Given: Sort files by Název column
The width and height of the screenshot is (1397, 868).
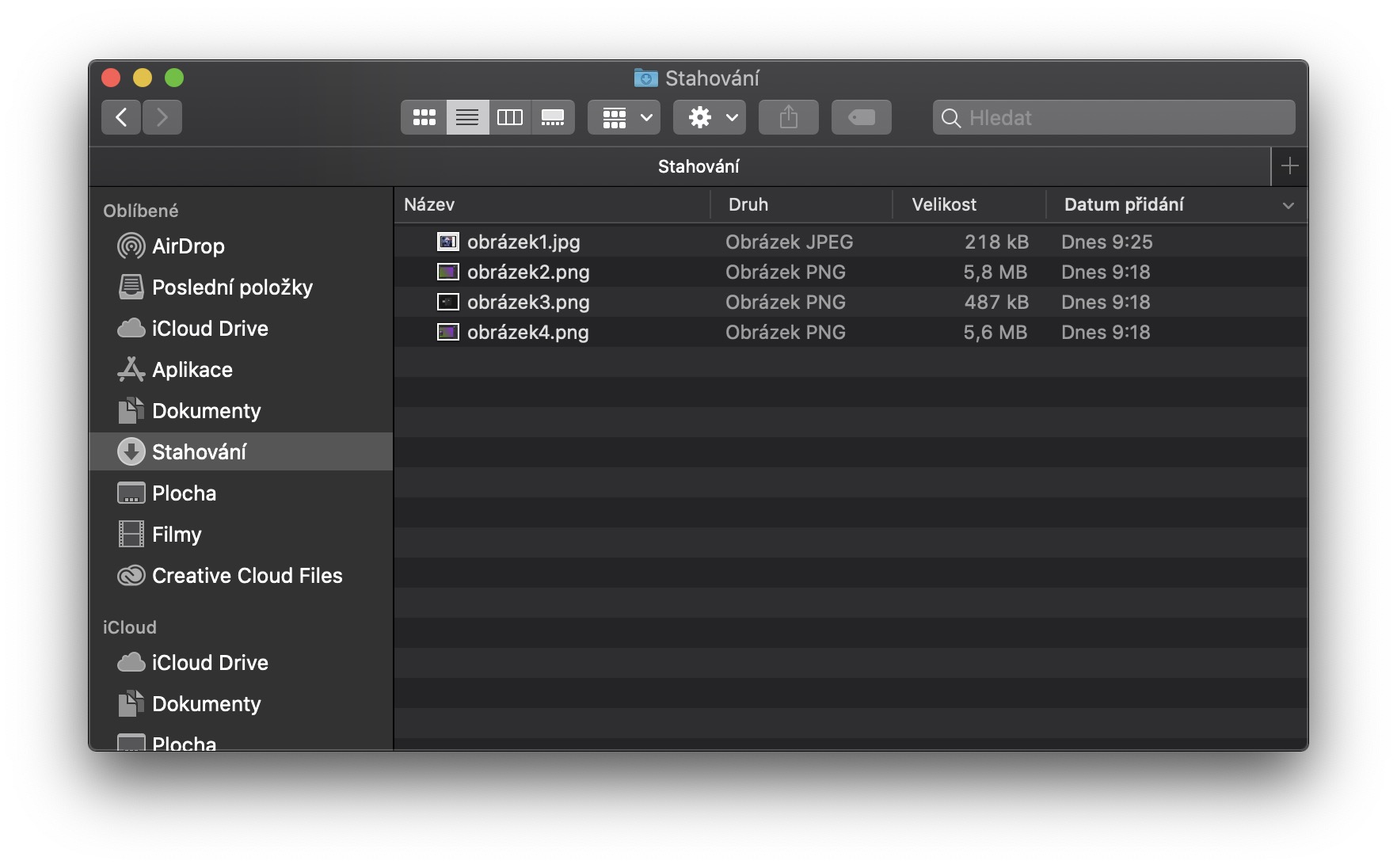Looking at the screenshot, I should tap(430, 205).
